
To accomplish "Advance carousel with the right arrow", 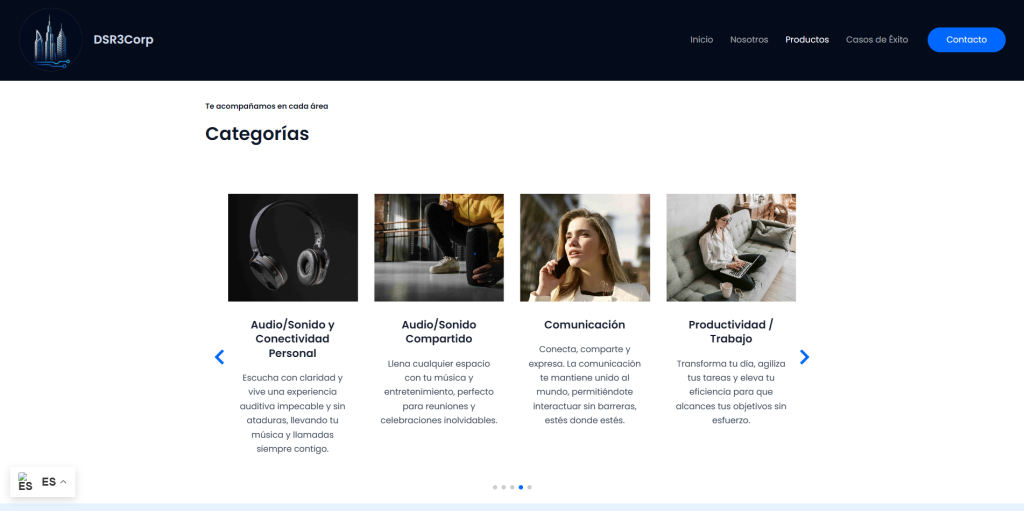I will (805, 357).
